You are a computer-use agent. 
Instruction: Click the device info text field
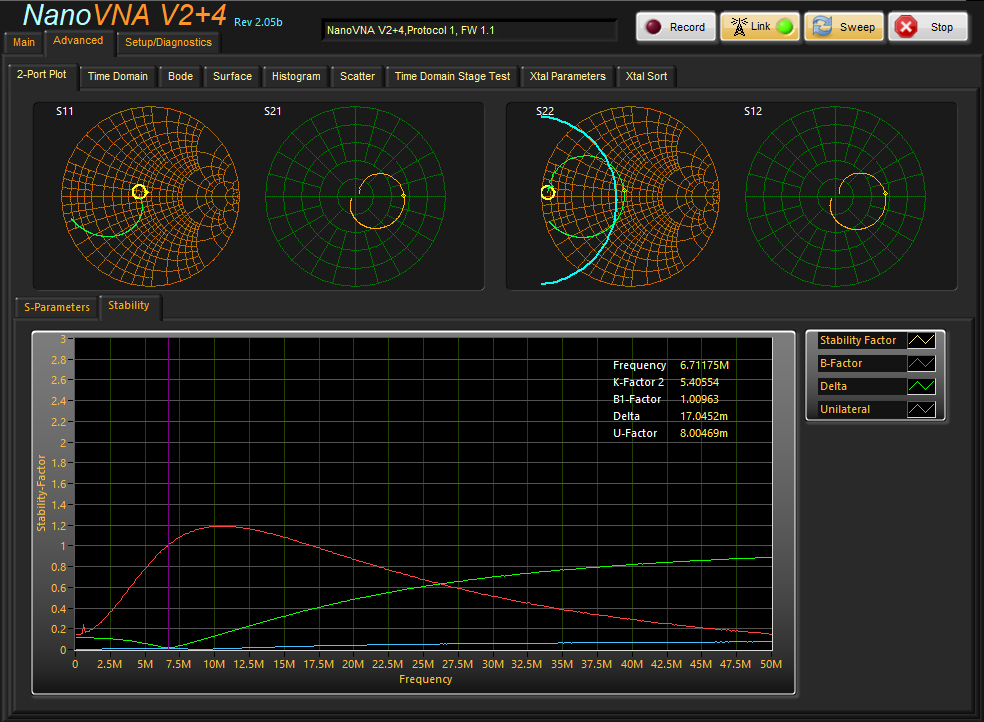[x=469, y=30]
